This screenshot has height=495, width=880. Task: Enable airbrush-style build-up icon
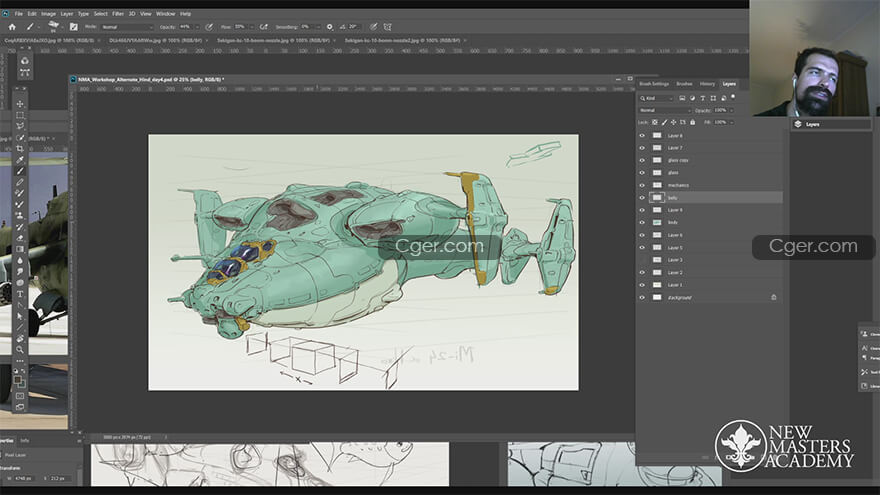(263, 26)
